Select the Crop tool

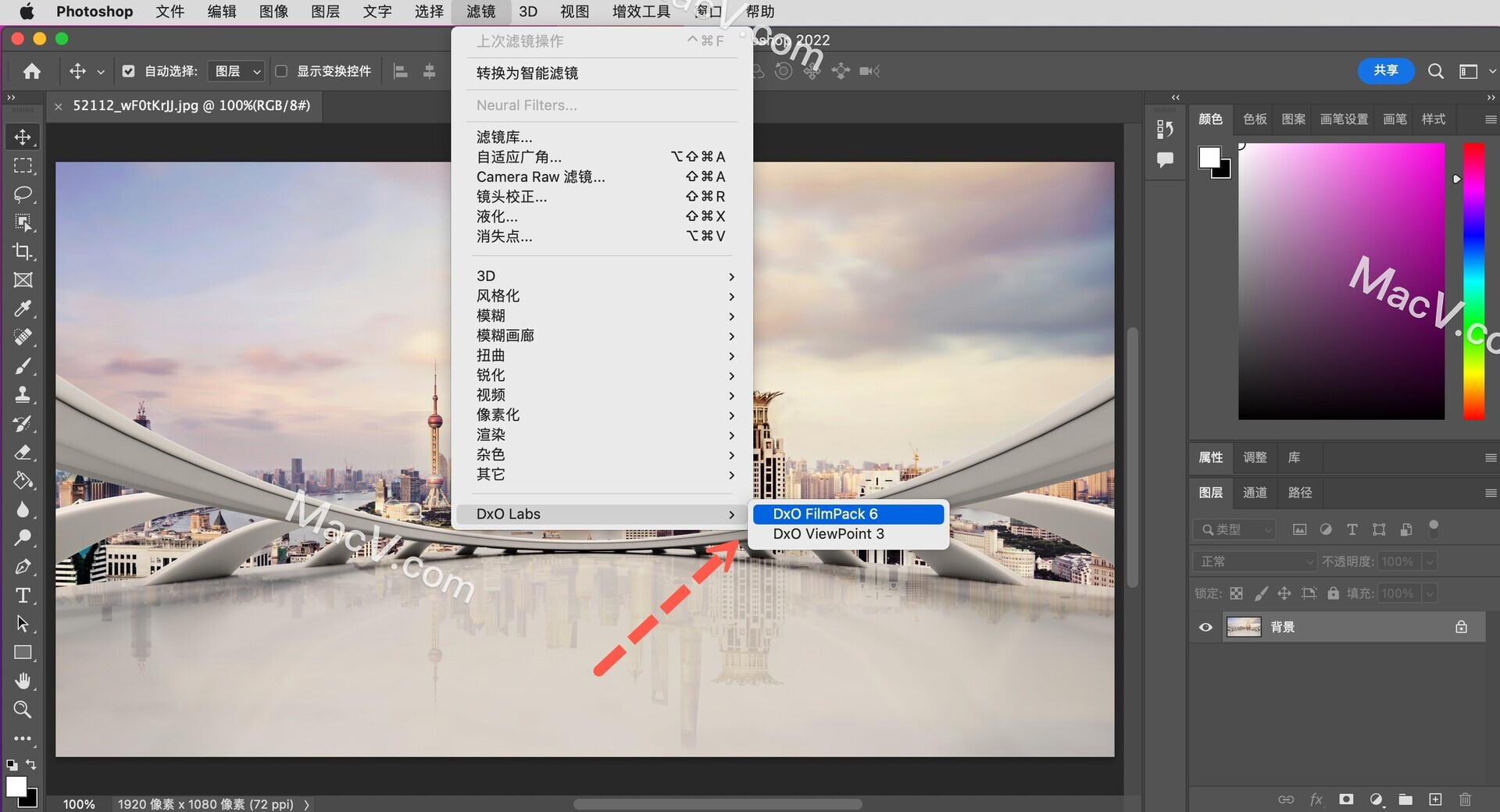[x=23, y=251]
